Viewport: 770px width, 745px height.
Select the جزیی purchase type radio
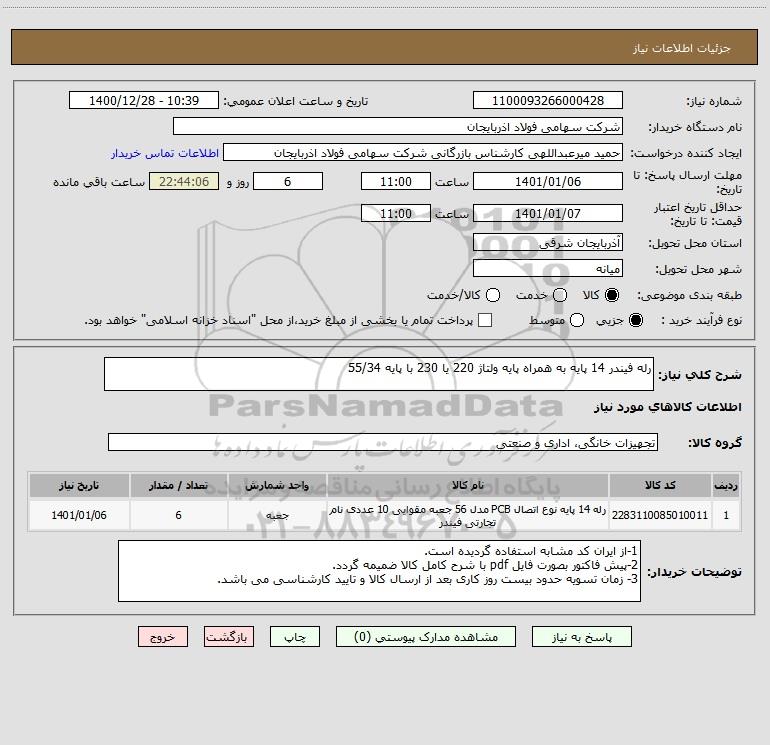pyautogui.click(x=635, y=320)
